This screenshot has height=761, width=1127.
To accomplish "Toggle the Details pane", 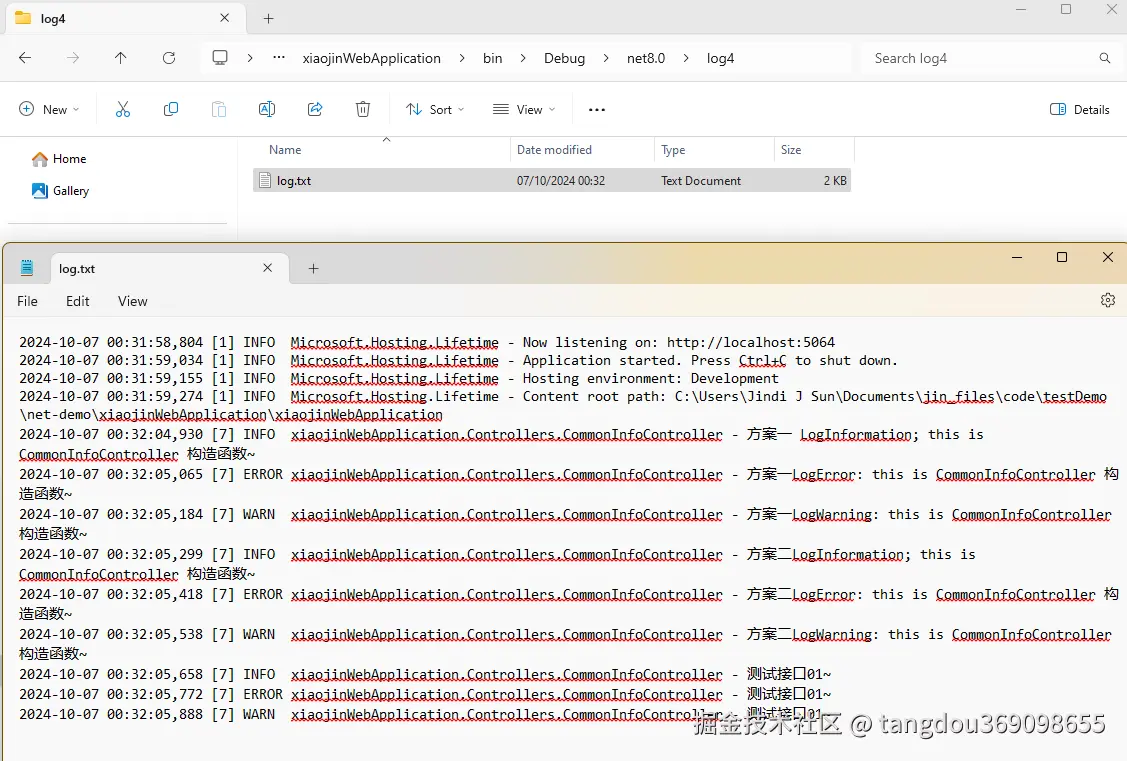I will [1080, 109].
